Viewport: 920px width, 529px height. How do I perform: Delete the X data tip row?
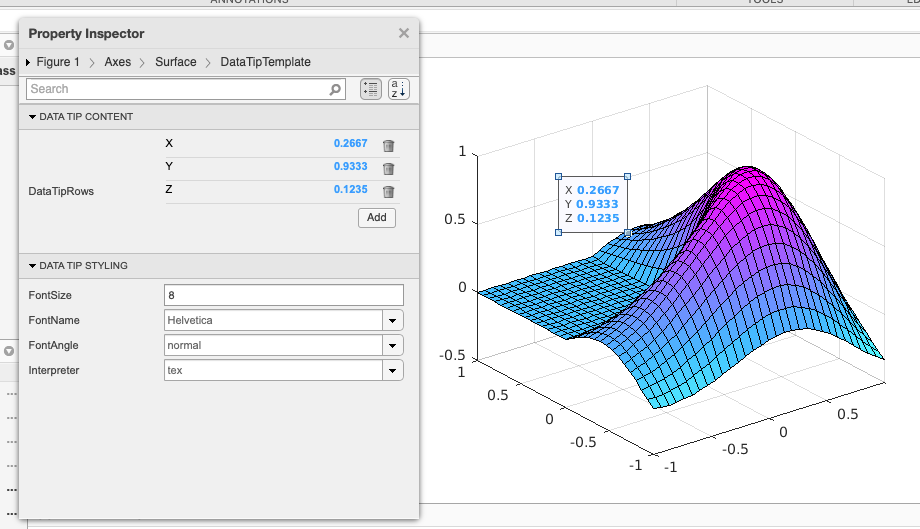(x=388, y=145)
